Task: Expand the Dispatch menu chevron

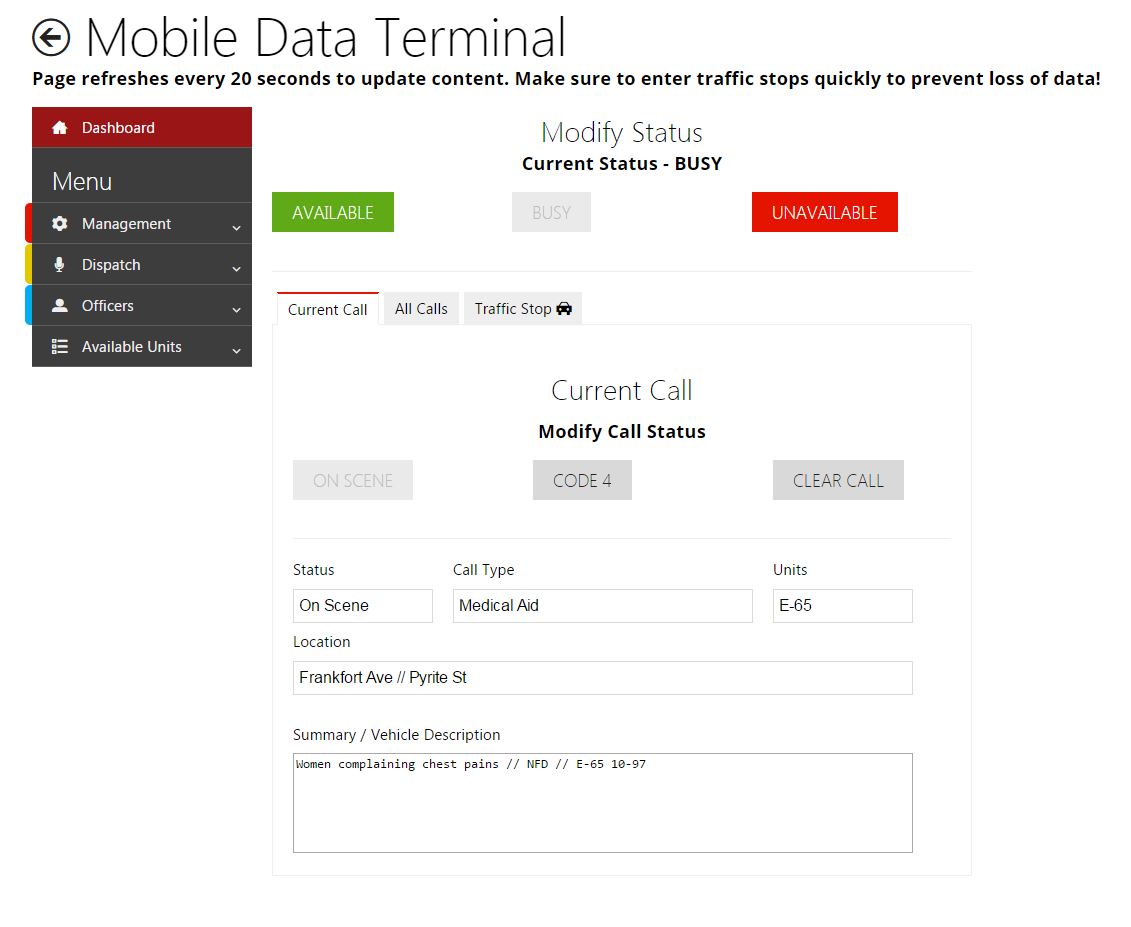Action: (x=236, y=269)
